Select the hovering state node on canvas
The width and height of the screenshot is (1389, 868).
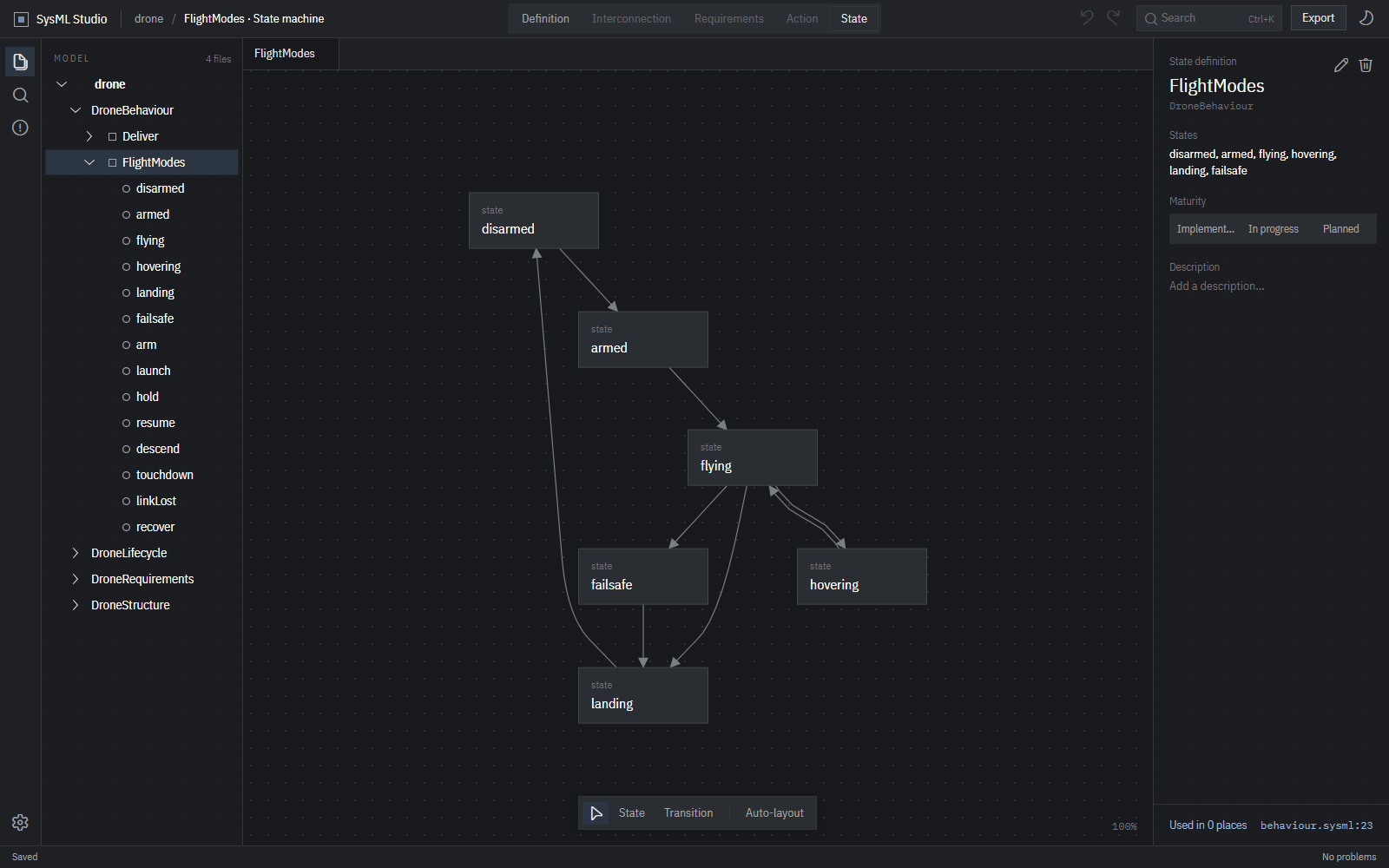coord(862,576)
